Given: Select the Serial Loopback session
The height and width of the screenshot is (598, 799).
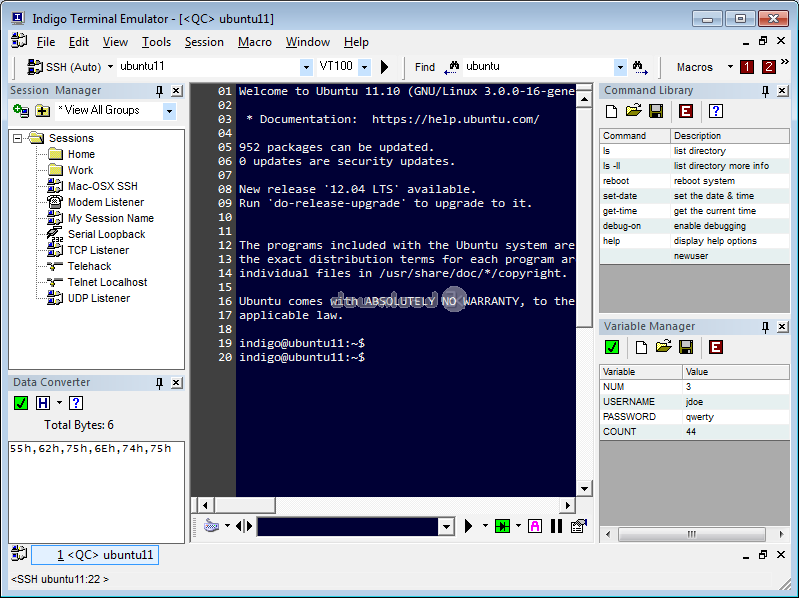Looking at the screenshot, I should (x=106, y=234).
